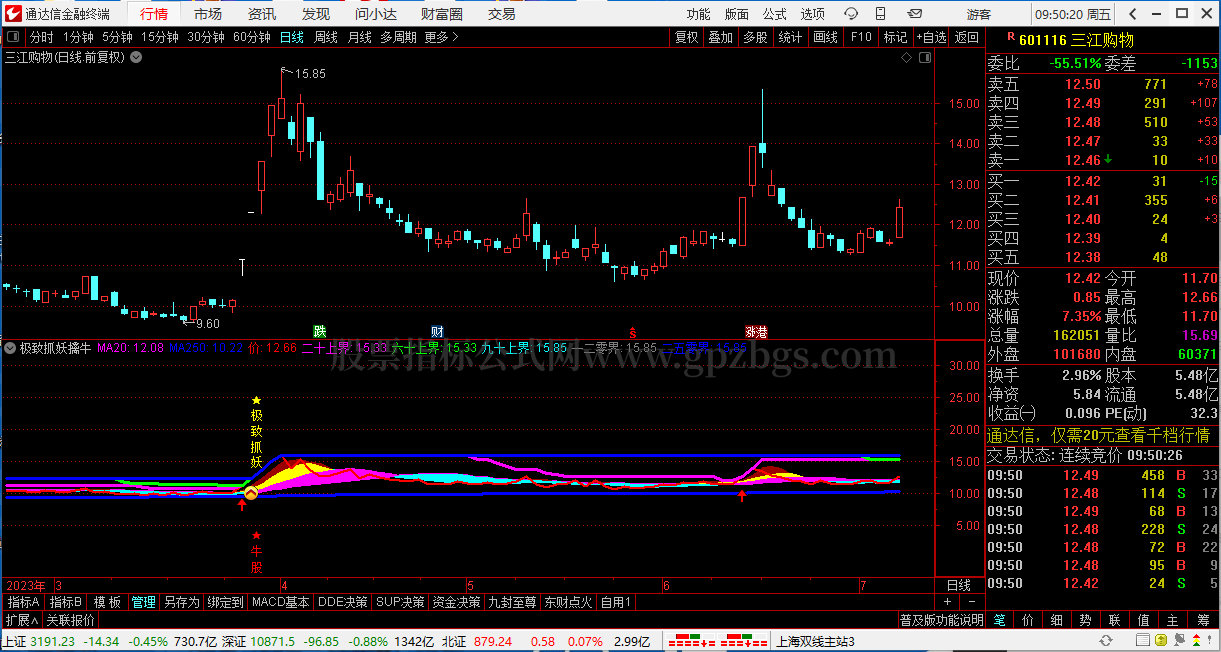Switch to the MACD基本 indicator

click(280, 602)
